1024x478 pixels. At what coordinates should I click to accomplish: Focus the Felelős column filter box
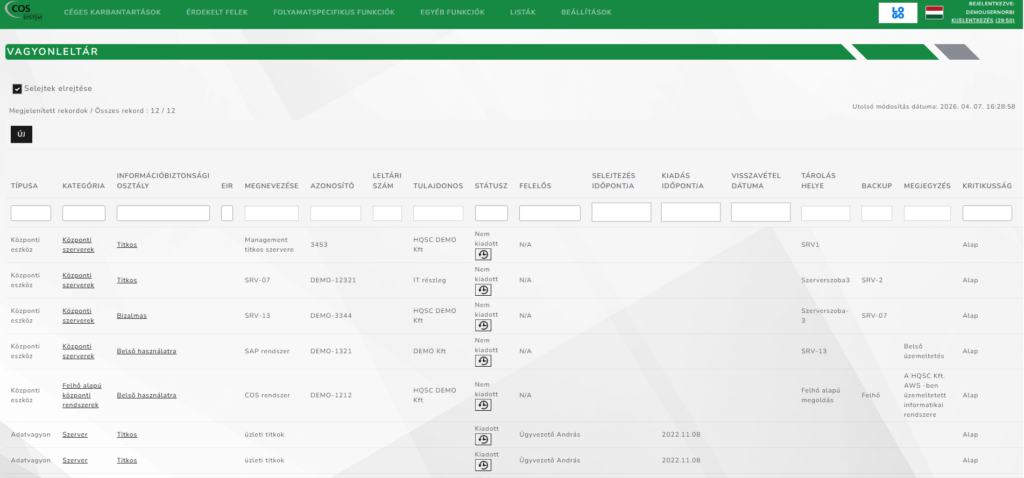(549, 213)
